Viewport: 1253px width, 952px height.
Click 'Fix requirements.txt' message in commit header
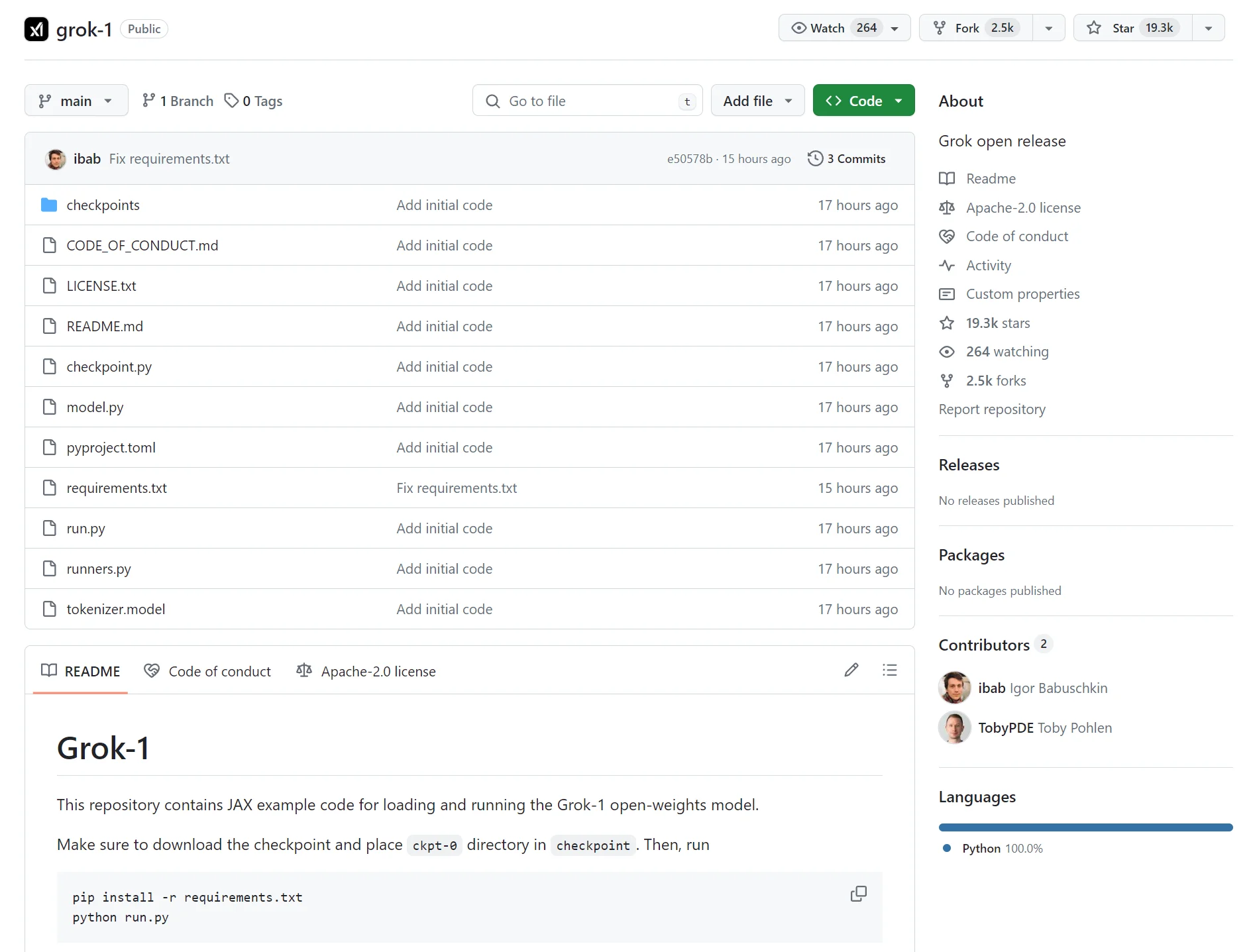[x=169, y=159]
